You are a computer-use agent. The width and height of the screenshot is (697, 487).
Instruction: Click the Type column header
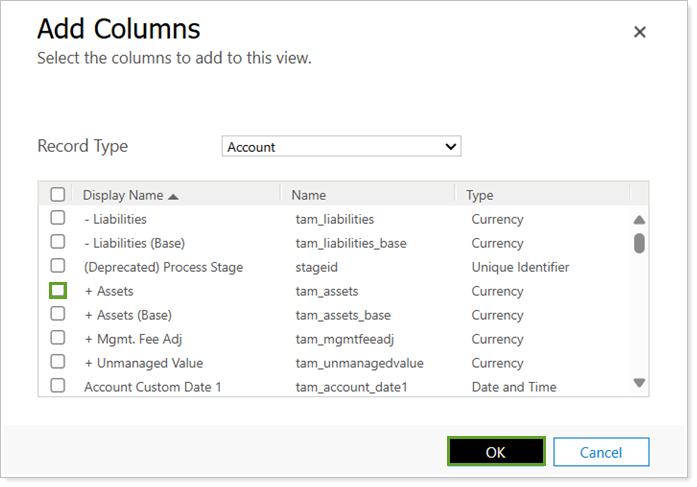click(x=480, y=195)
